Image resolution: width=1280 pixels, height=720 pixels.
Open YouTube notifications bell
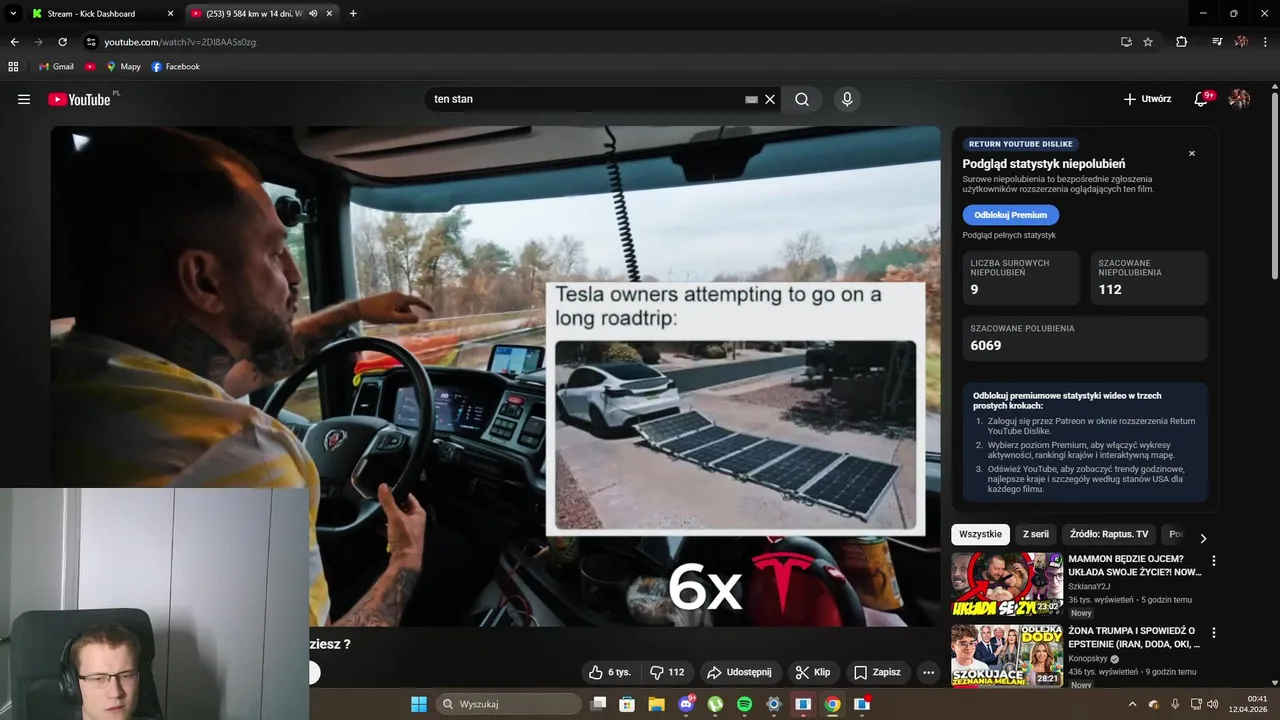1201,99
